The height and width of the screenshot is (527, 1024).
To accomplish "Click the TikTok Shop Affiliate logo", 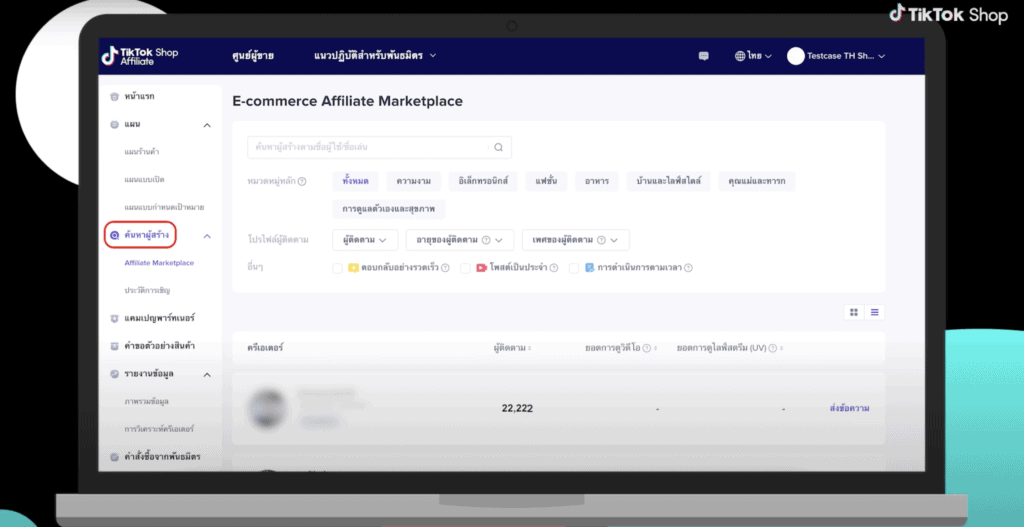I will pyautogui.click(x=140, y=56).
